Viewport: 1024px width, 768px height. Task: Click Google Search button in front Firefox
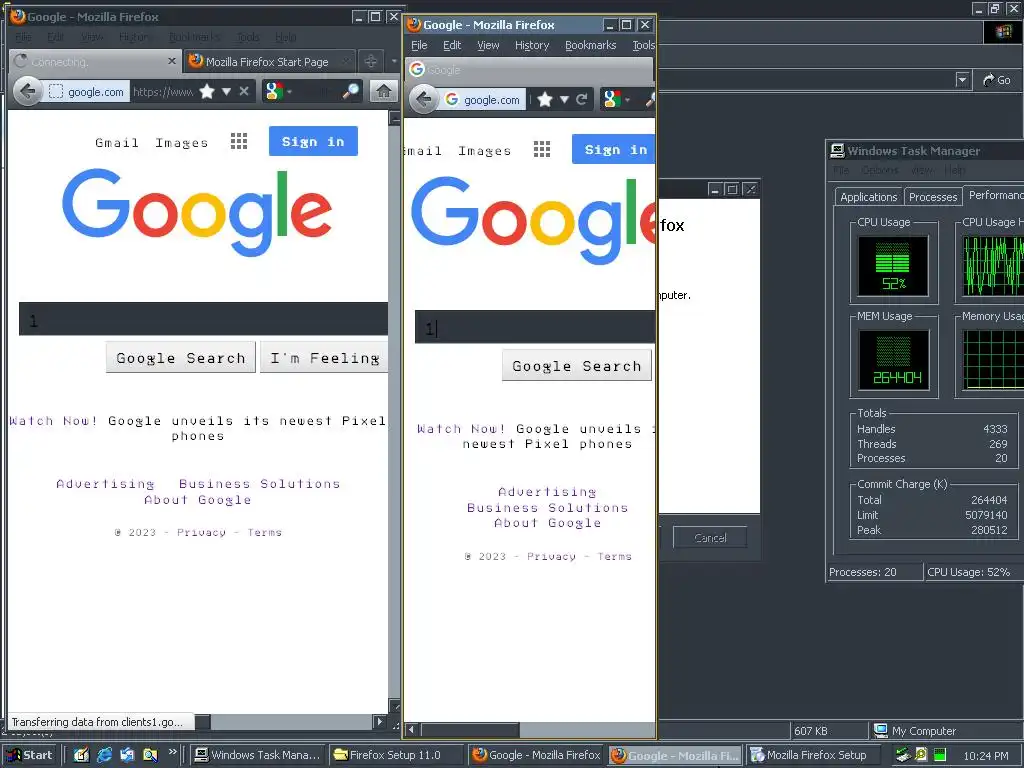coord(577,366)
